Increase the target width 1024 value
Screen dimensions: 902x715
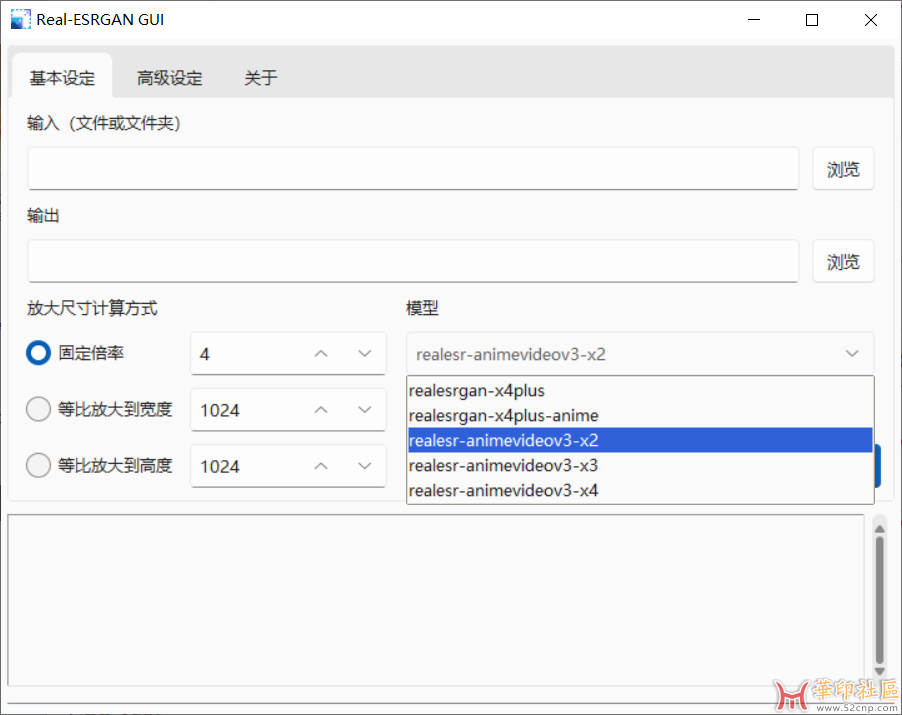[x=321, y=410]
